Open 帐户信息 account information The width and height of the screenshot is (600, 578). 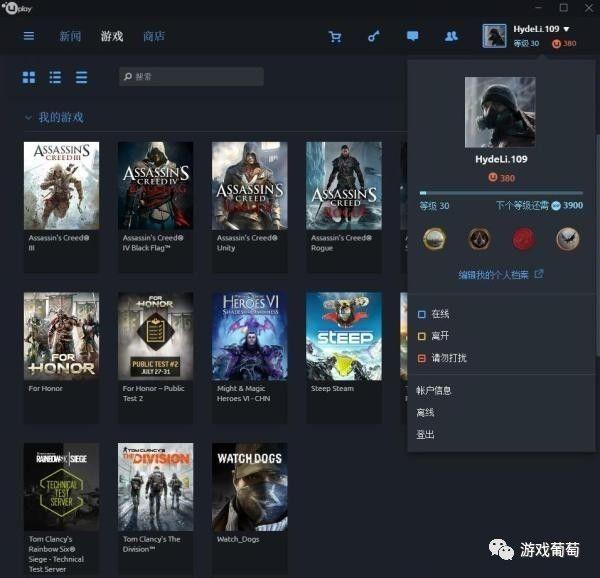coord(434,391)
